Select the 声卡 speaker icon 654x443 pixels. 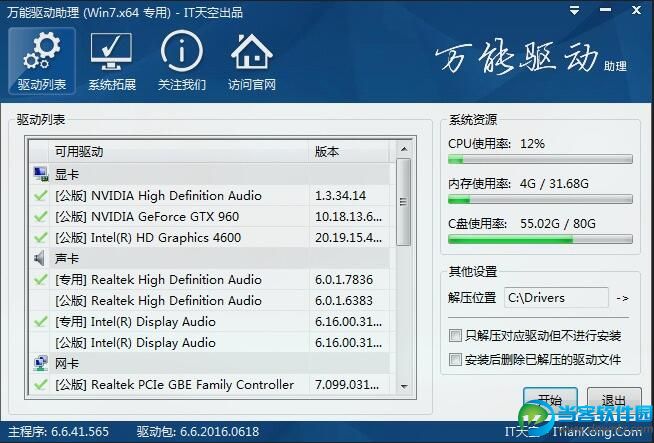39,259
